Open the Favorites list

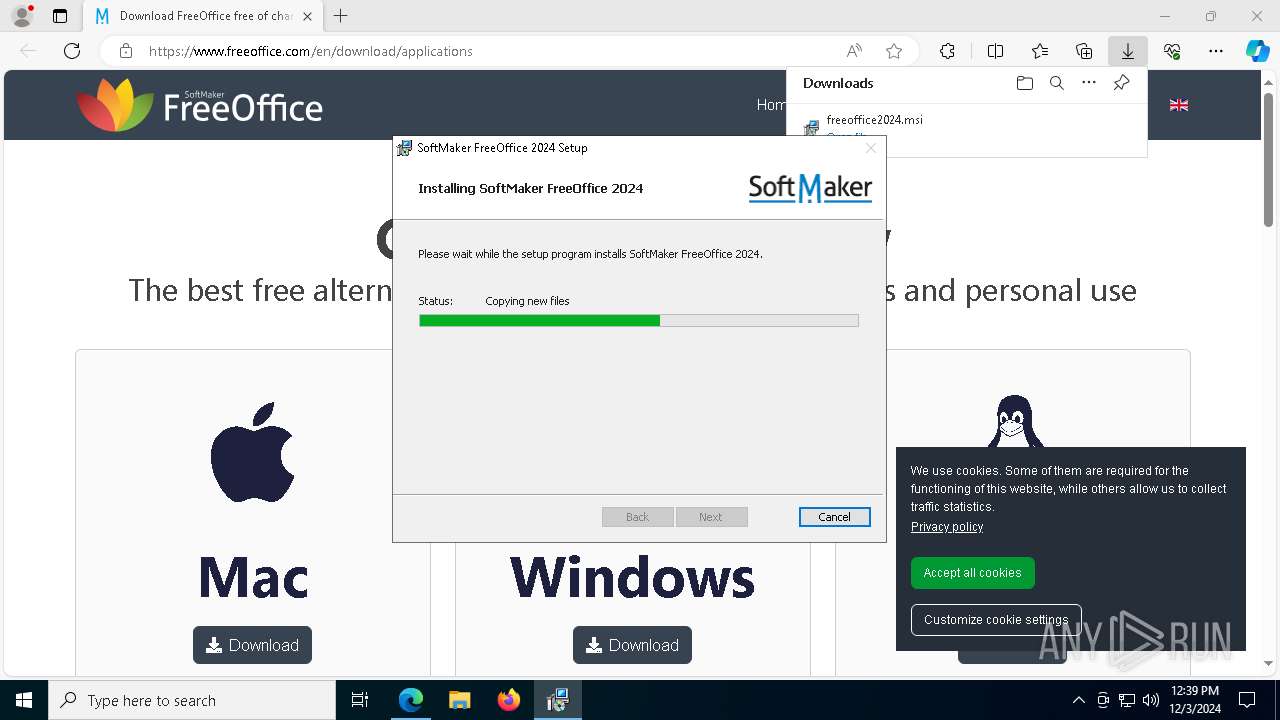tap(1040, 51)
